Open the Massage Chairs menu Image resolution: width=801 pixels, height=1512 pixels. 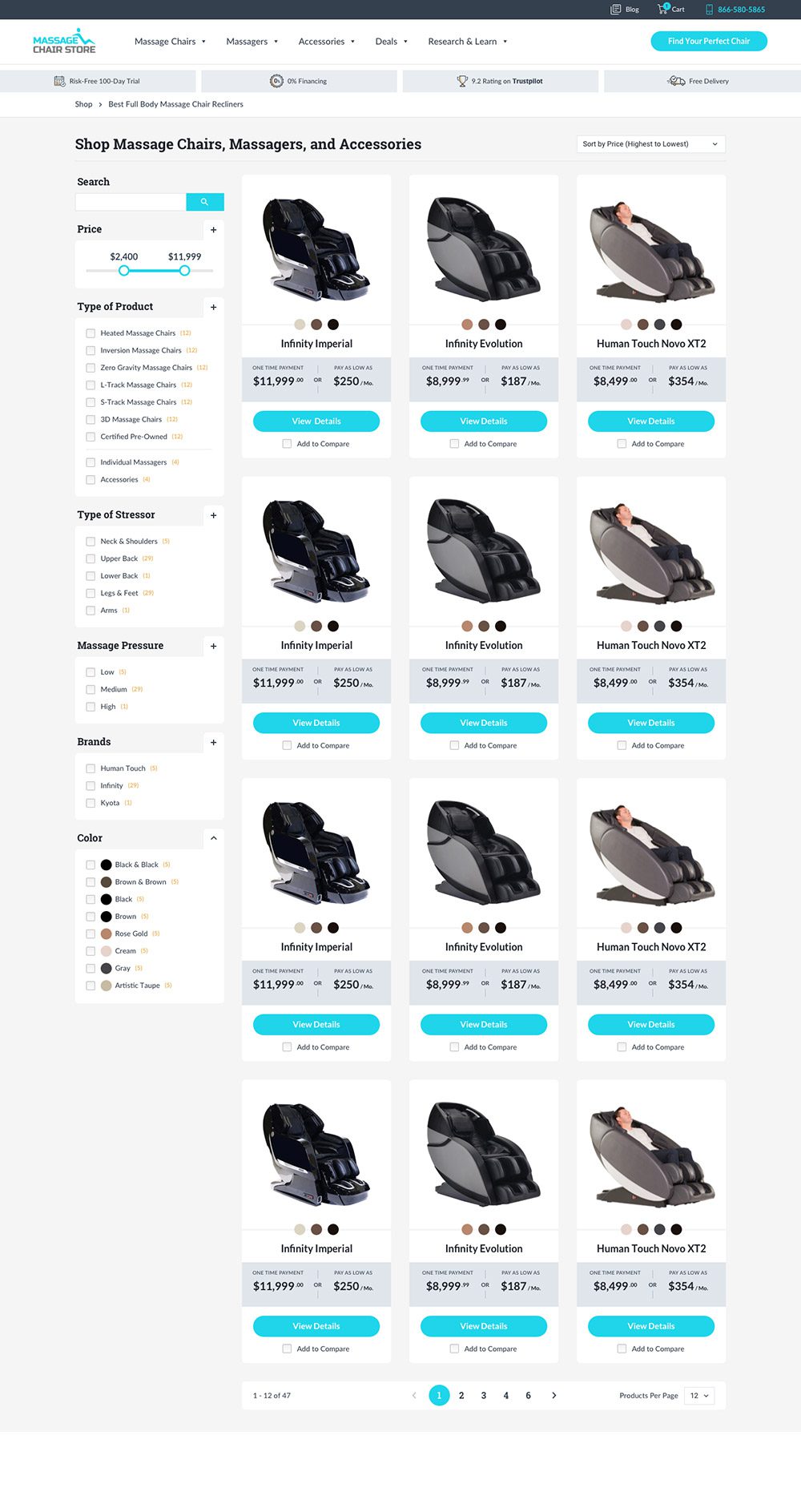coord(170,42)
